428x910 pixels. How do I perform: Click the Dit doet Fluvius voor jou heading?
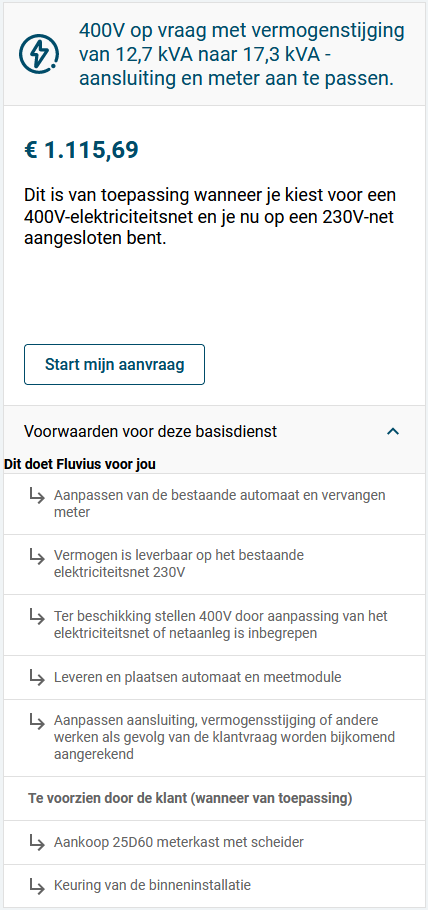tap(80, 464)
